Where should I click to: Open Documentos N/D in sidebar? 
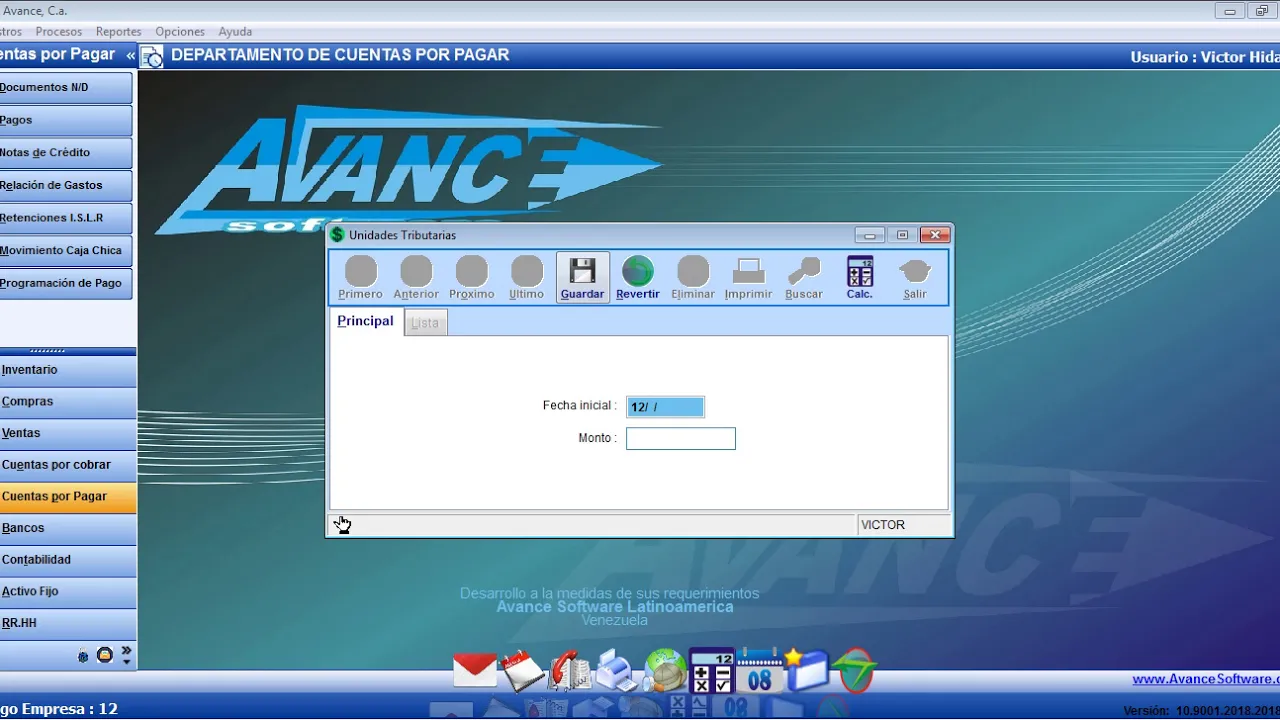click(x=66, y=88)
